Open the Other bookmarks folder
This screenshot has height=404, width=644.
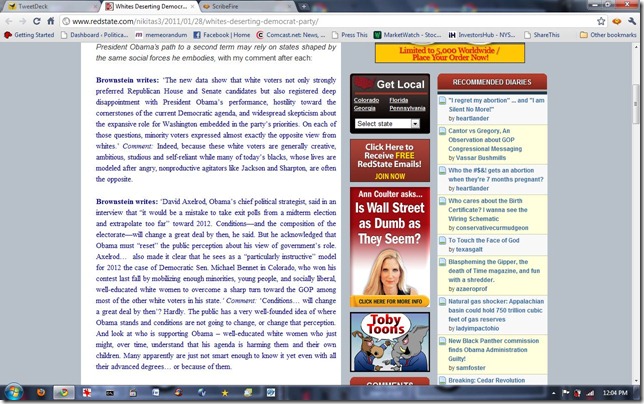click(x=608, y=35)
